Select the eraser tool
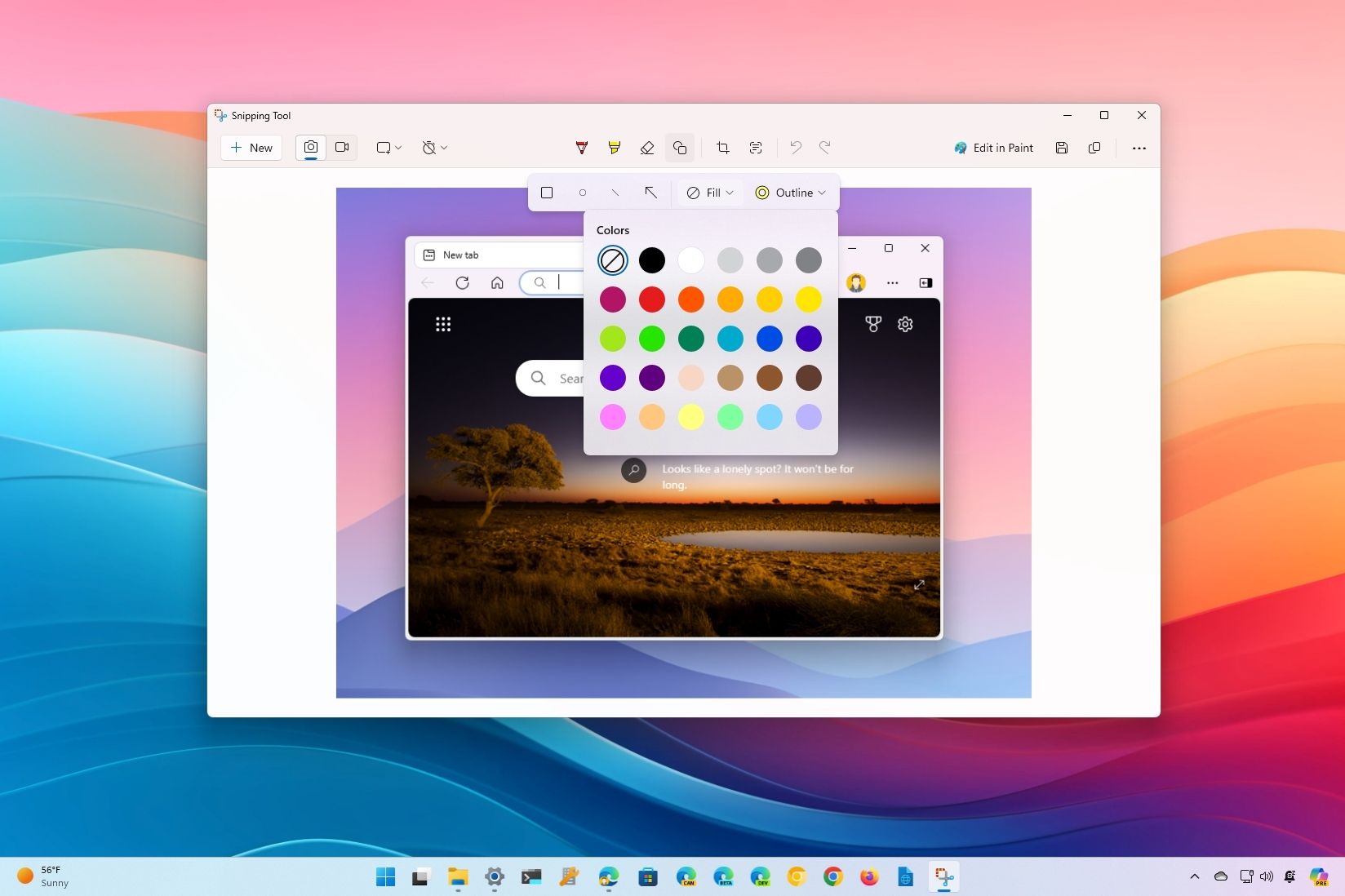1345x896 pixels. click(646, 148)
